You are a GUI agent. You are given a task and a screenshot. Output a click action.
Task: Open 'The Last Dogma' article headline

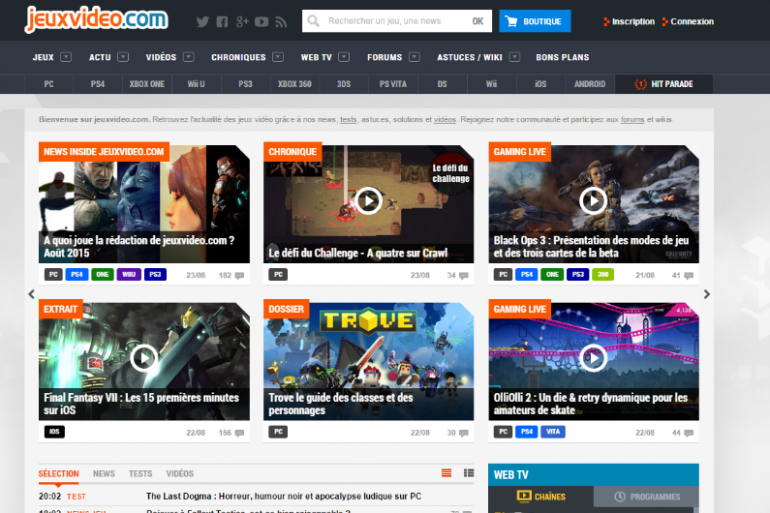[283, 496]
